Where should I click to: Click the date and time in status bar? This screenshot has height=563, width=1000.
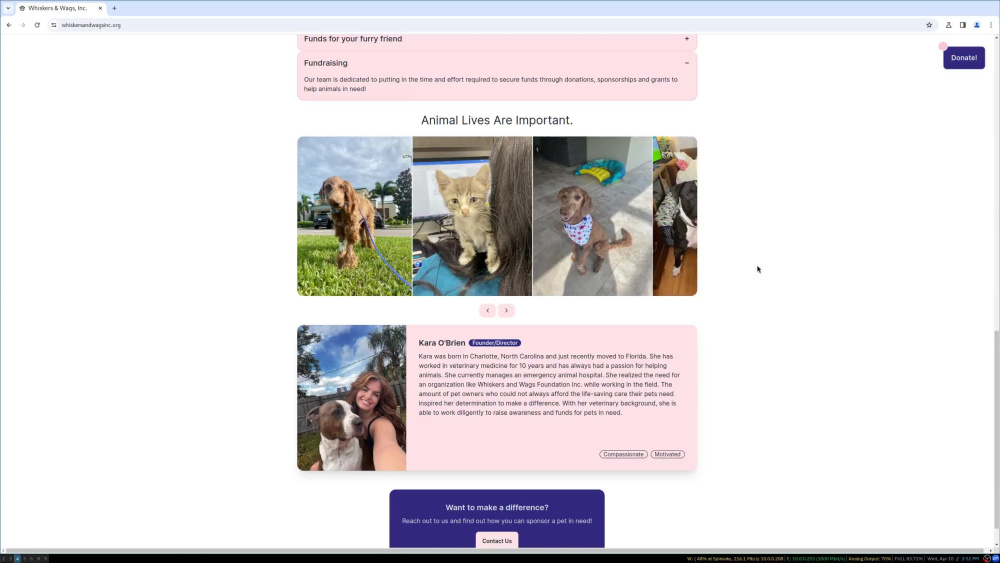tap(952, 559)
